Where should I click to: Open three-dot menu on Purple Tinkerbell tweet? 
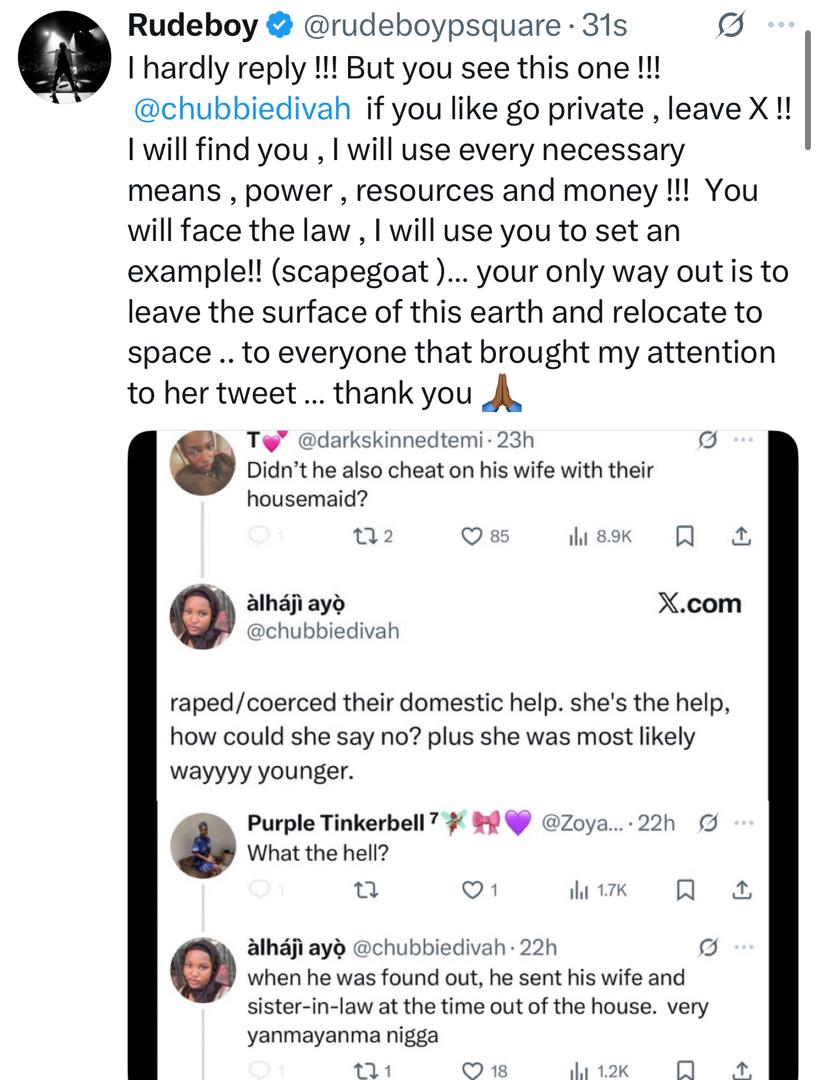742,824
